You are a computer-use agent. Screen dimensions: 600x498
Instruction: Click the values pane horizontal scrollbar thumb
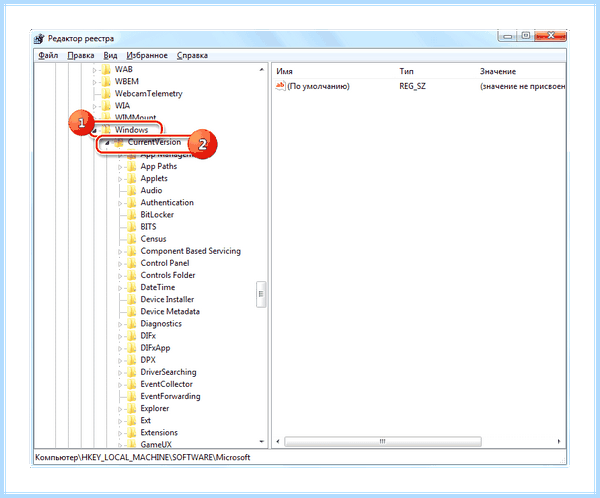point(383,442)
